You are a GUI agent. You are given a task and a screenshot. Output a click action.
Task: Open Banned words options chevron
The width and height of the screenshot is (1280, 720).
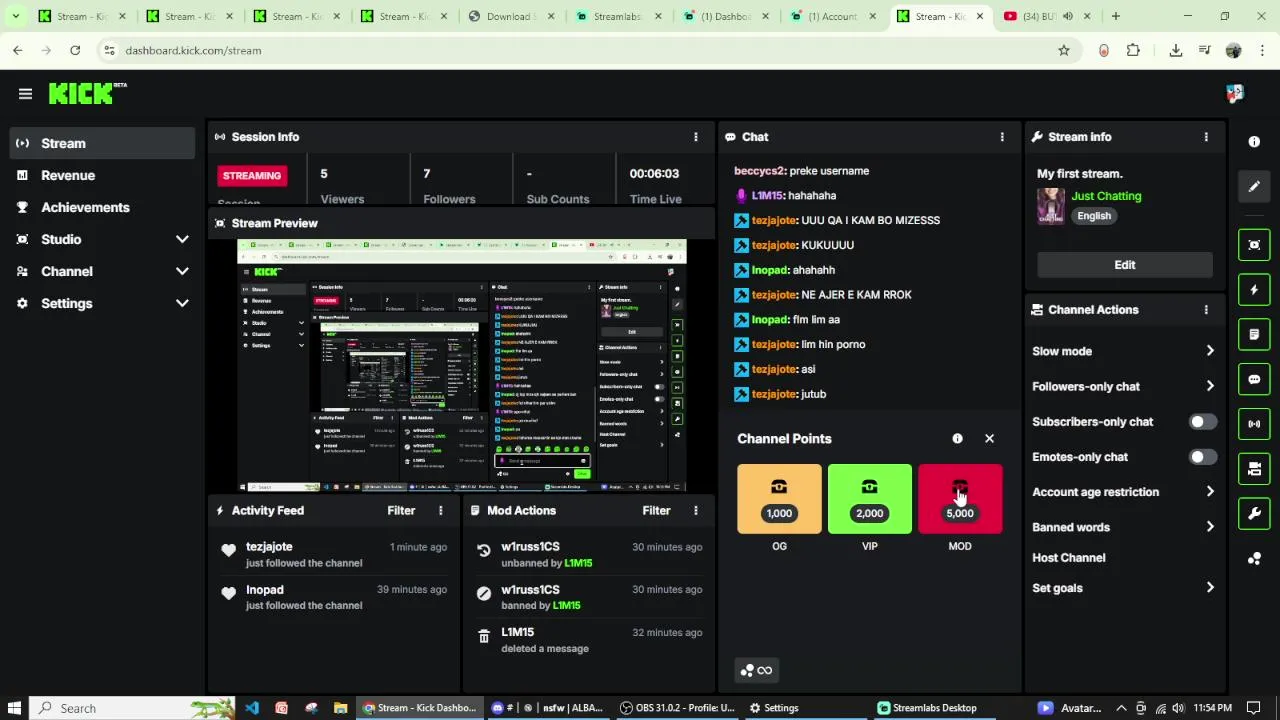(x=1210, y=527)
